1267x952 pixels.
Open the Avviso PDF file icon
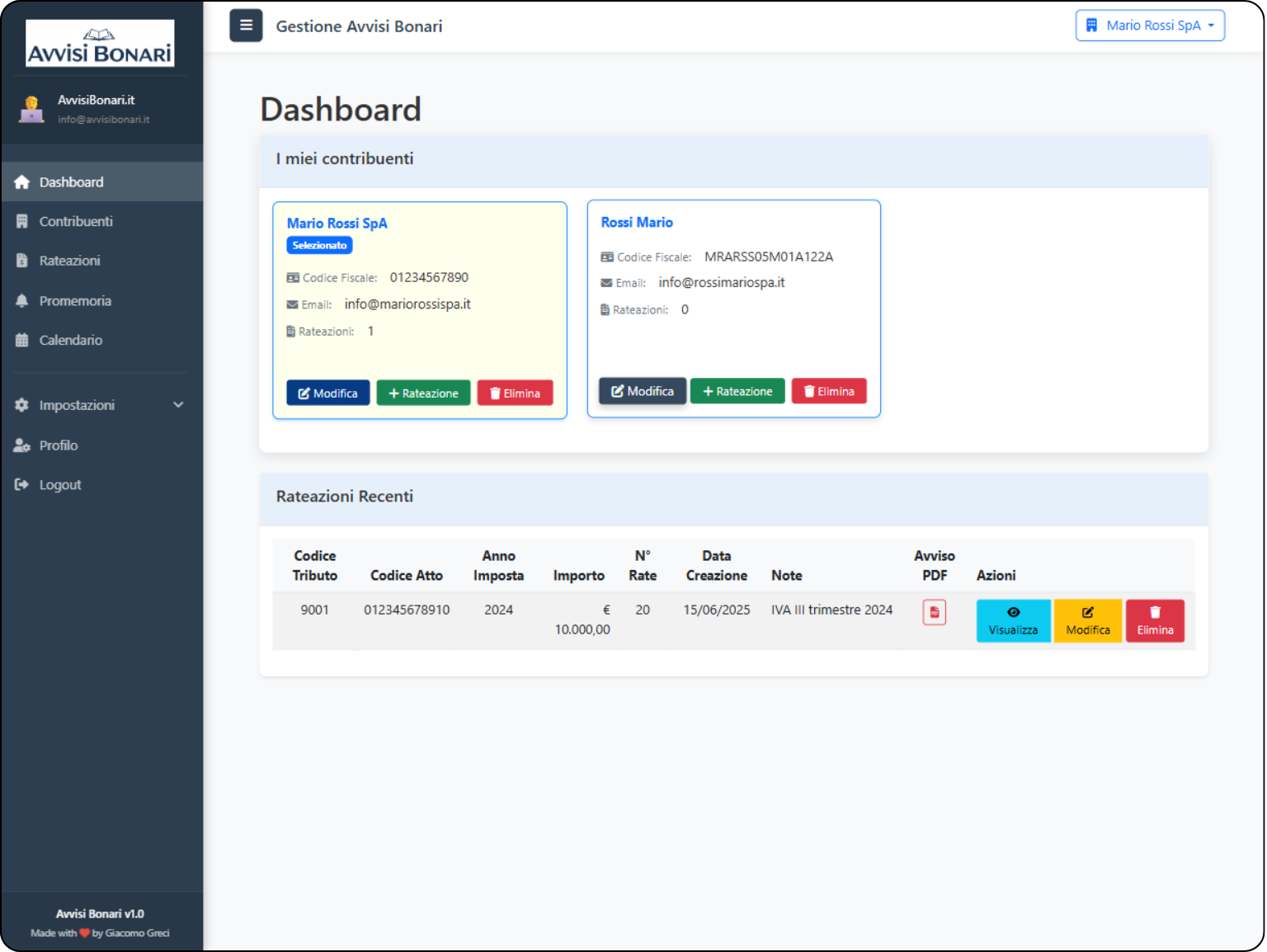point(934,612)
